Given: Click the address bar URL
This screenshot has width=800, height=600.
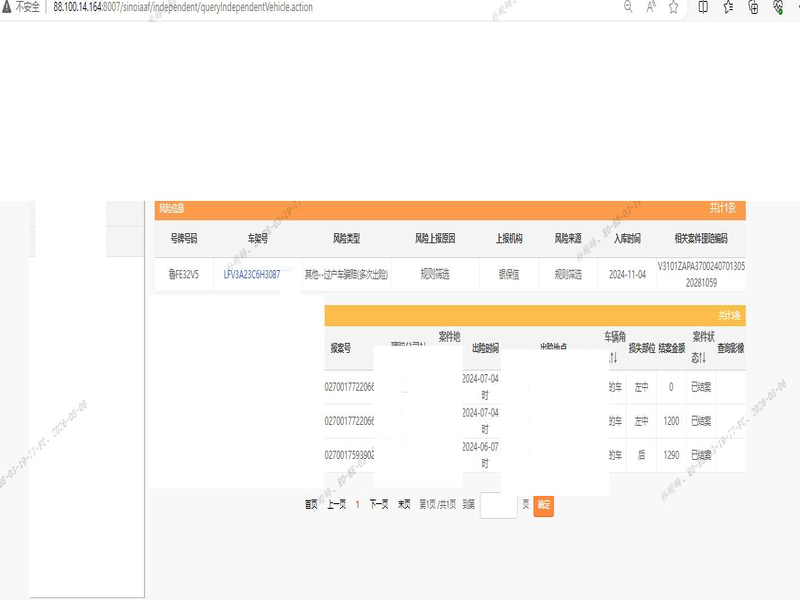Looking at the screenshot, I should coord(183,7).
